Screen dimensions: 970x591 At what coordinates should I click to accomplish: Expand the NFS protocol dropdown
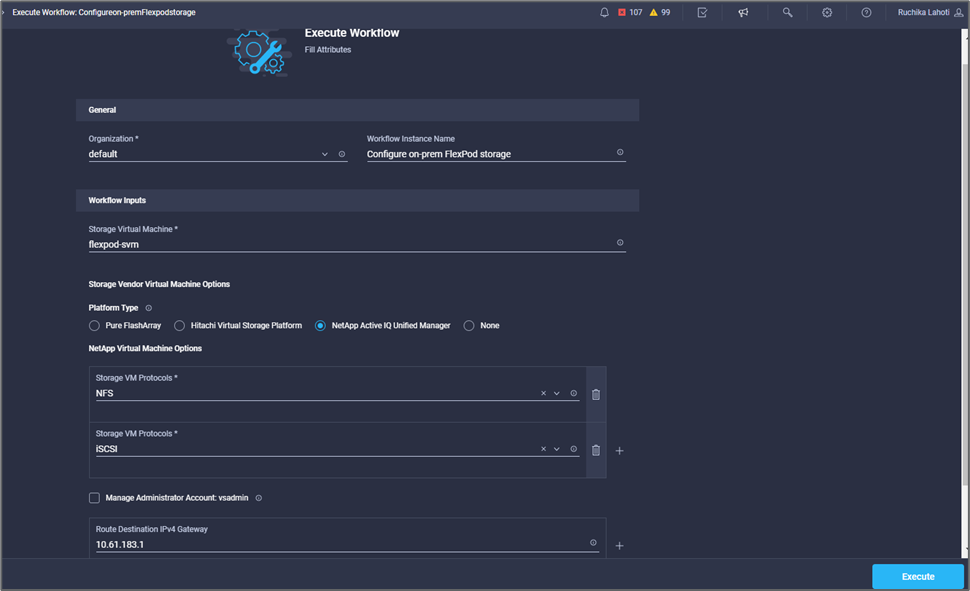(557, 394)
